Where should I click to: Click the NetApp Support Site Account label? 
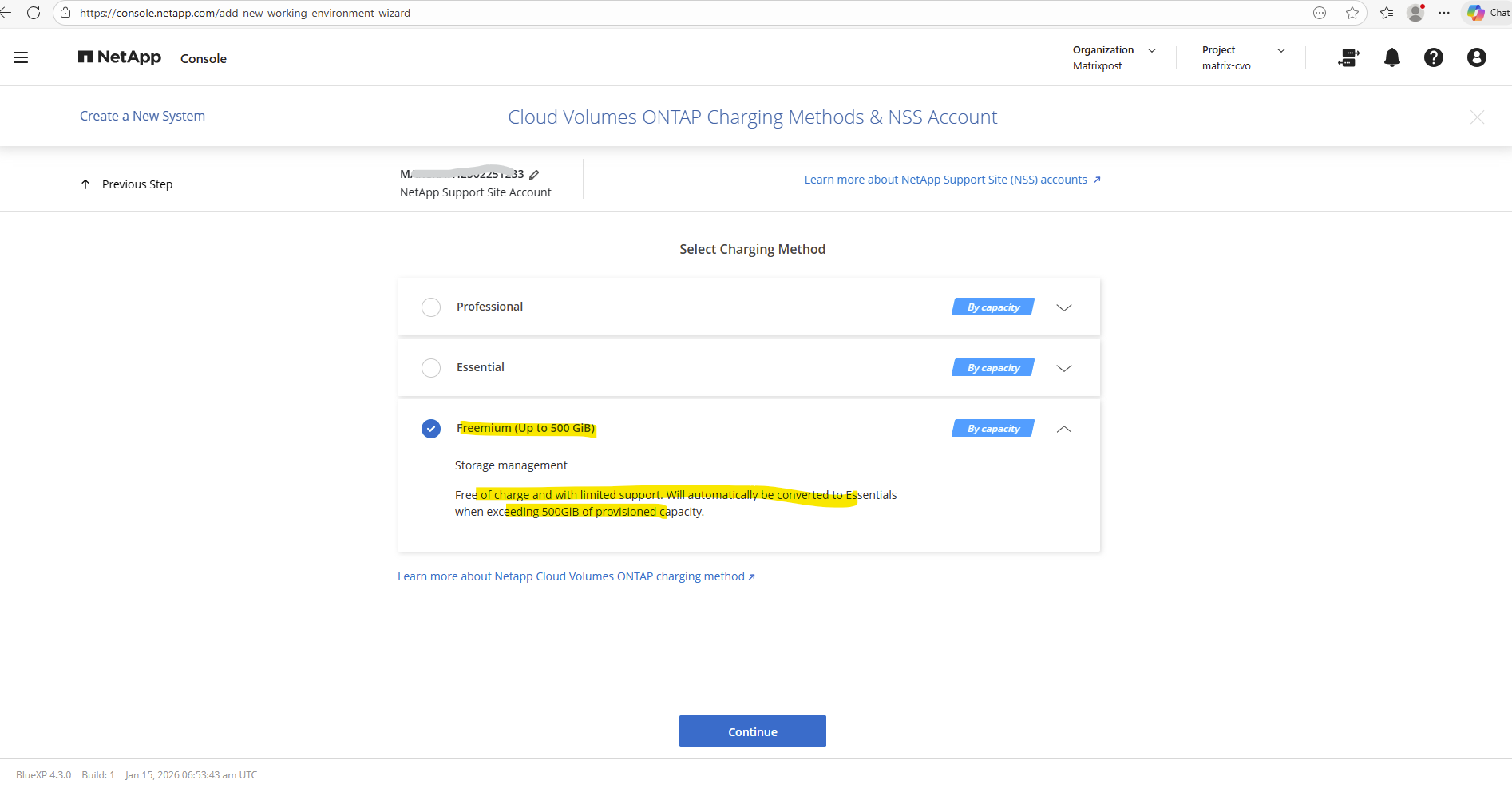[x=476, y=192]
